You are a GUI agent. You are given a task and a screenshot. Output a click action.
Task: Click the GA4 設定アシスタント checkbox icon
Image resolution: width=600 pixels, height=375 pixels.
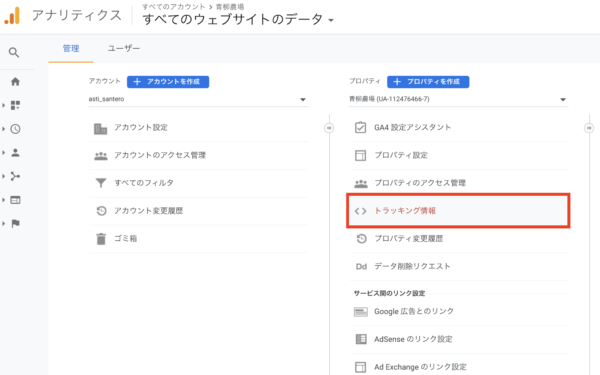[360, 127]
